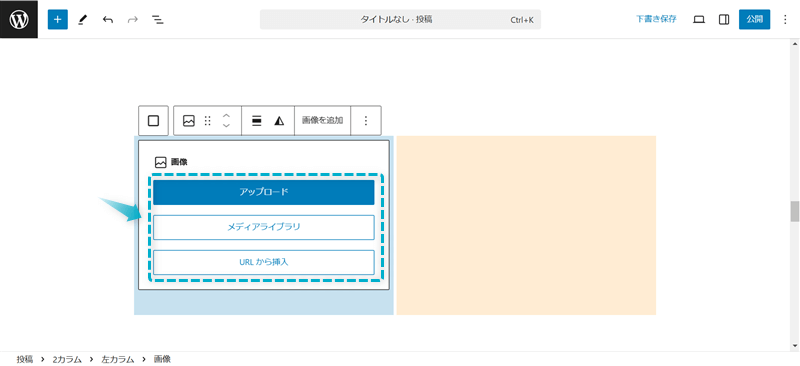
Task: Click the block drag handle
Action: 207,120
